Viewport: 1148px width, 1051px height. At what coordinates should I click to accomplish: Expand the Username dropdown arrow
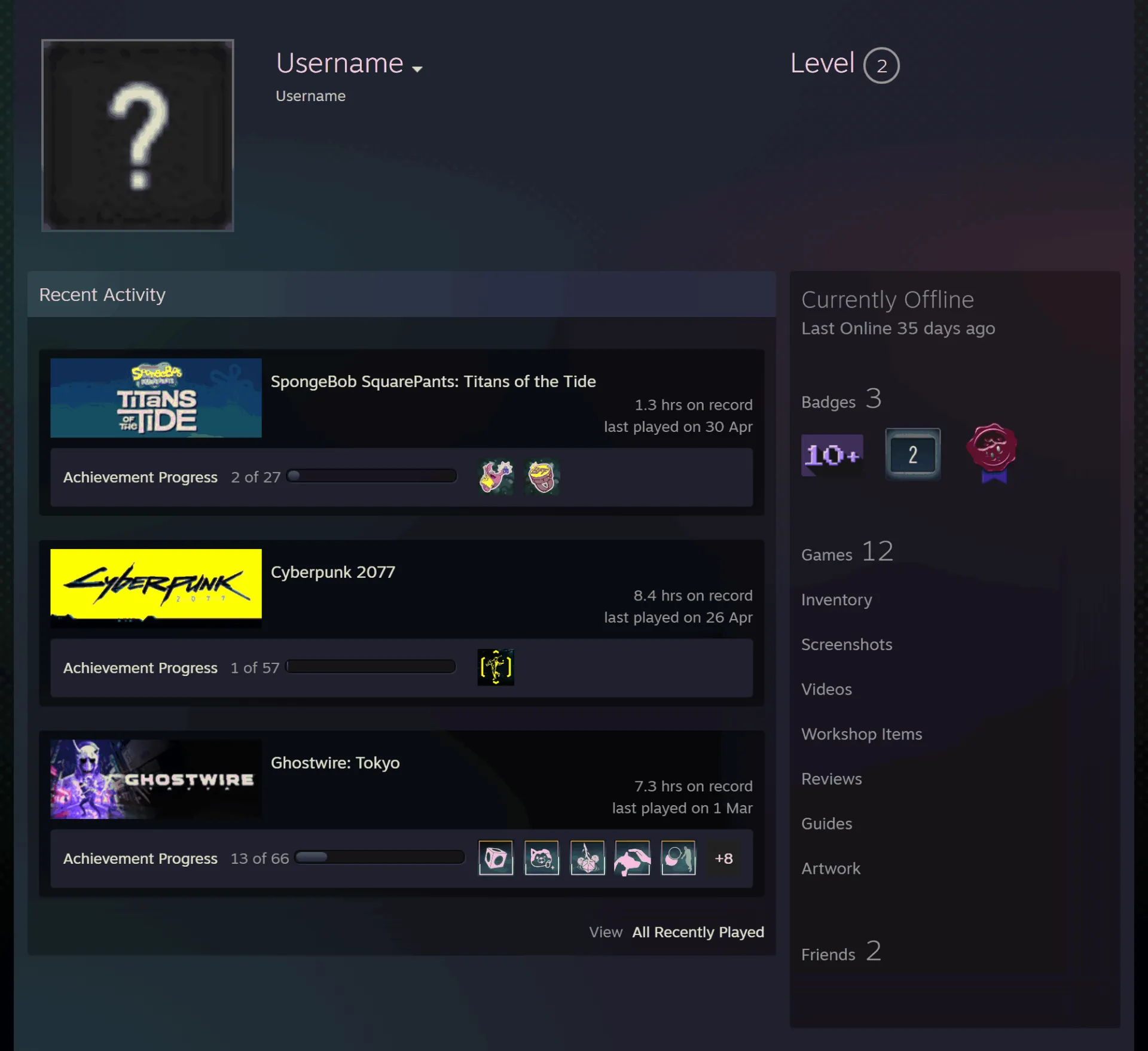(417, 69)
